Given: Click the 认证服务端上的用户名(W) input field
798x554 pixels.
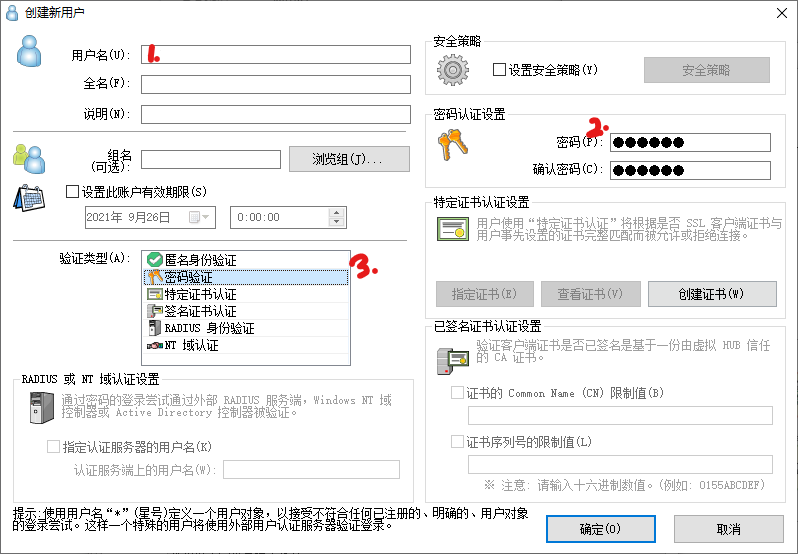Looking at the screenshot, I should click(x=311, y=470).
